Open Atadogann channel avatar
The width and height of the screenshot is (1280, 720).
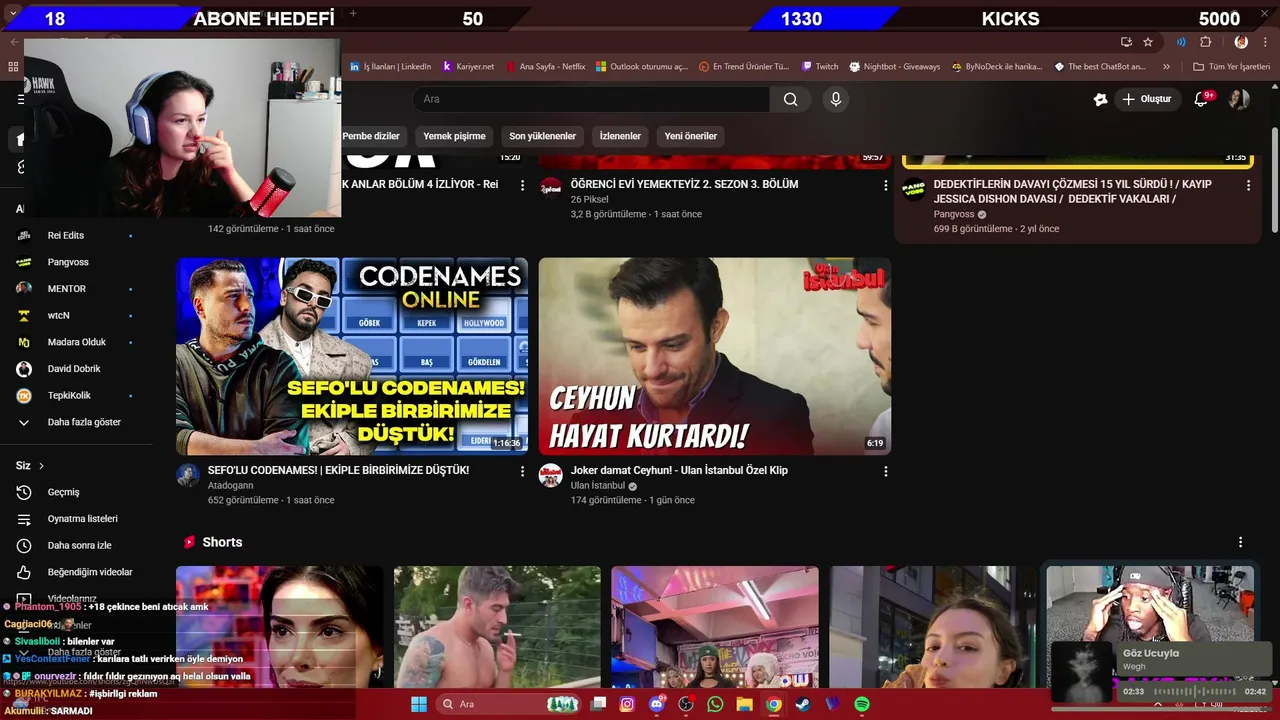coord(188,475)
